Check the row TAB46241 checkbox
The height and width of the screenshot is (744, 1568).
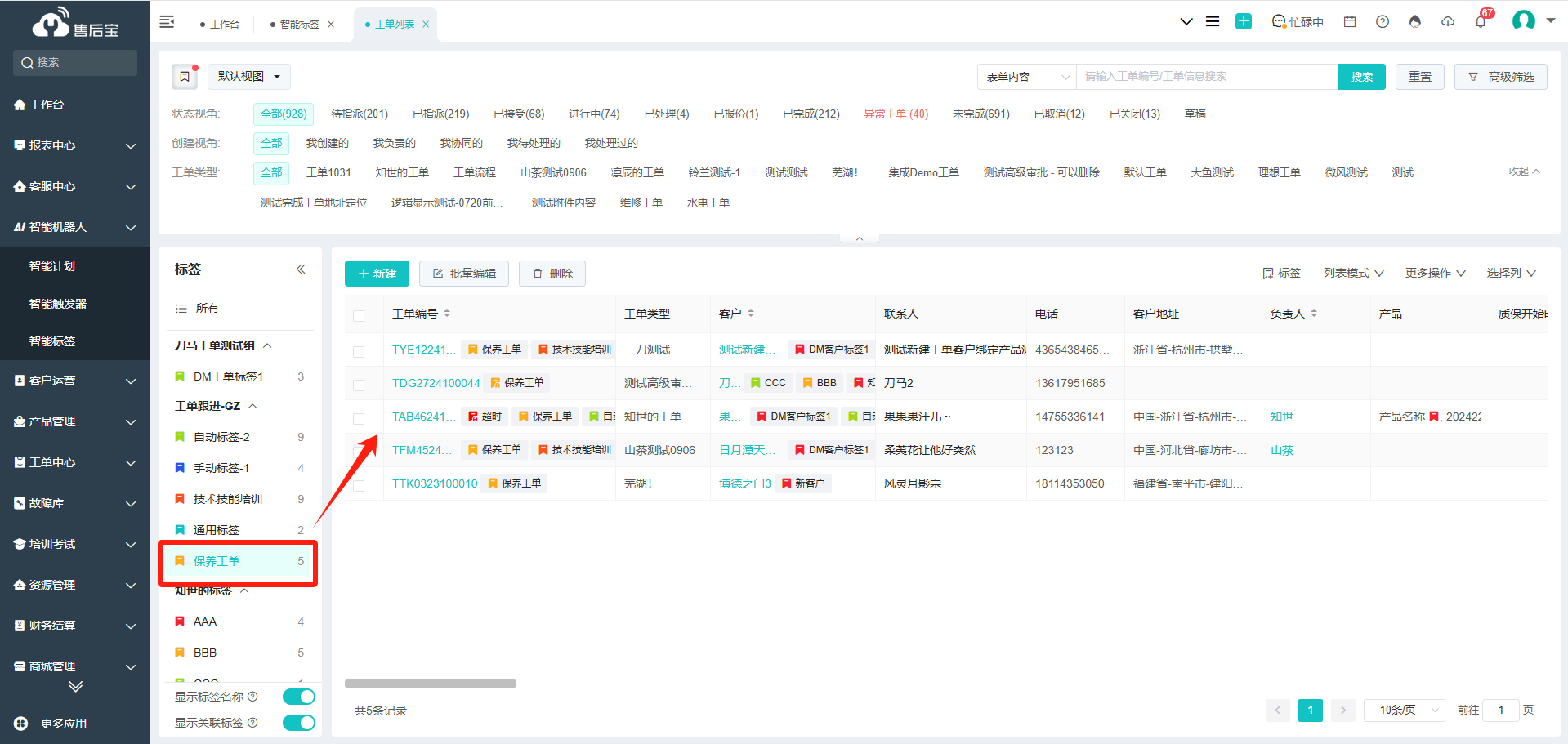coord(359,418)
